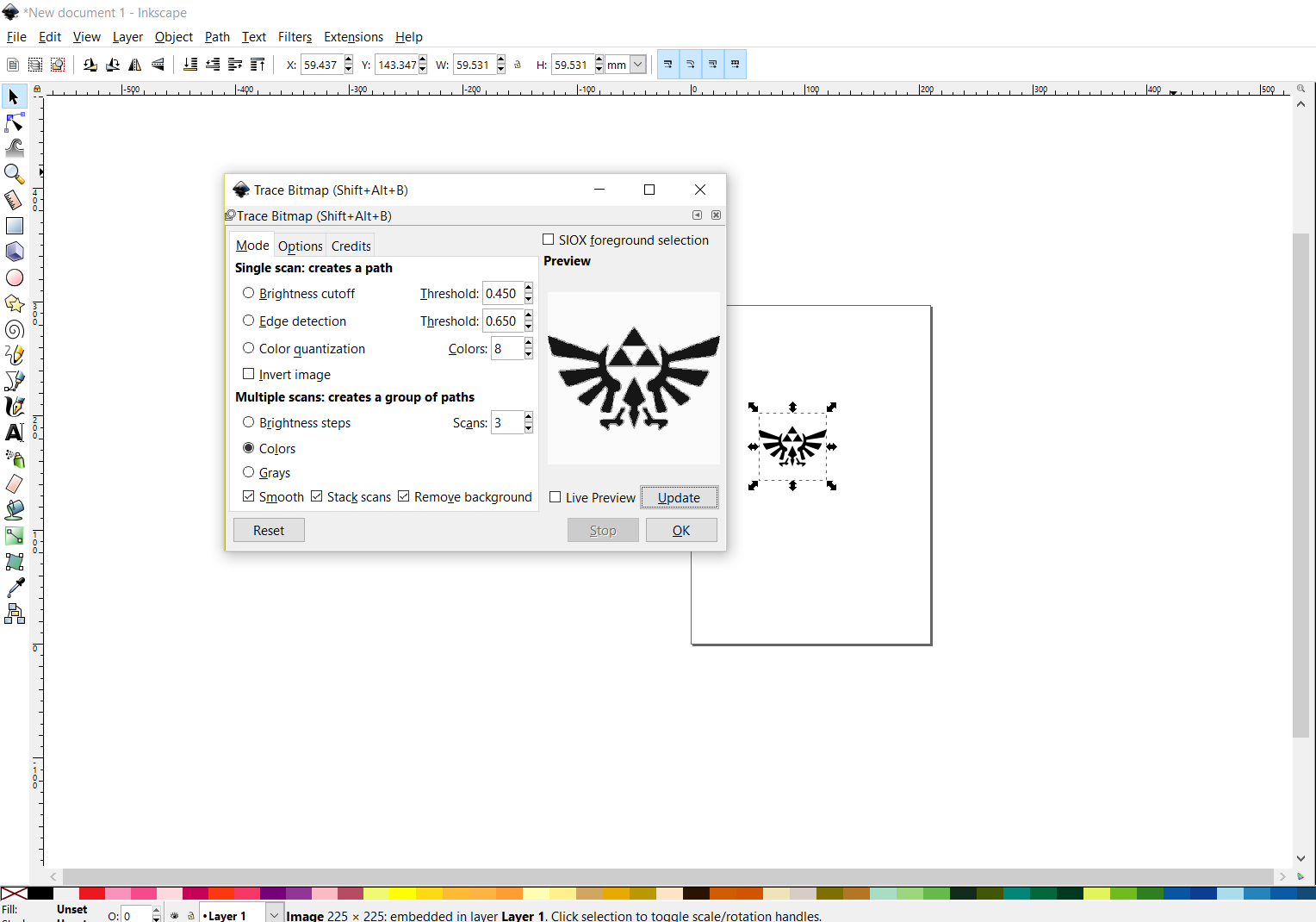
Task: Select the Pencil freehand tool
Action: click(x=14, y=355)
